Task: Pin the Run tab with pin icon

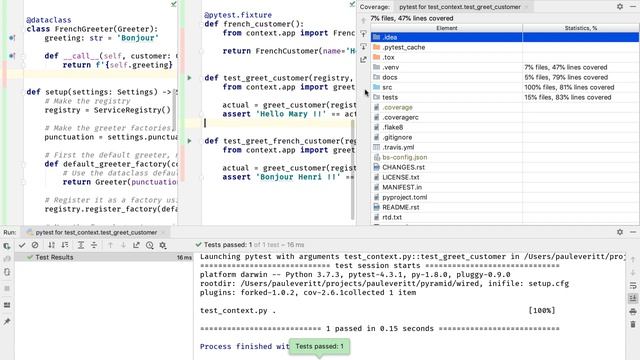Action: coord(7,322)
